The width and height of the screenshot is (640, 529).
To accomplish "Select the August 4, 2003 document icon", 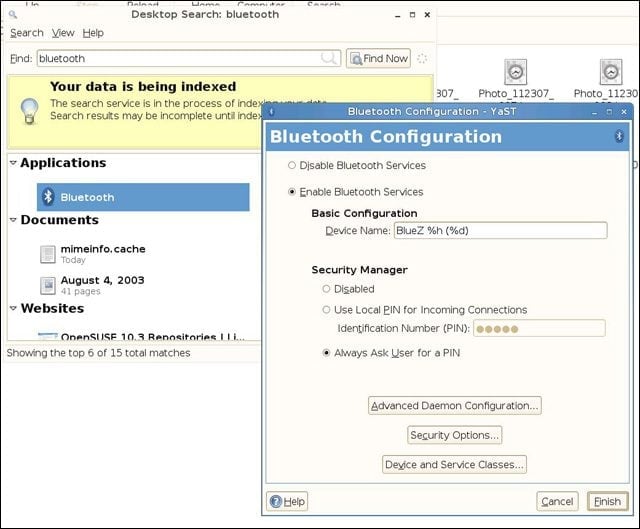I will tap(48, 285).
